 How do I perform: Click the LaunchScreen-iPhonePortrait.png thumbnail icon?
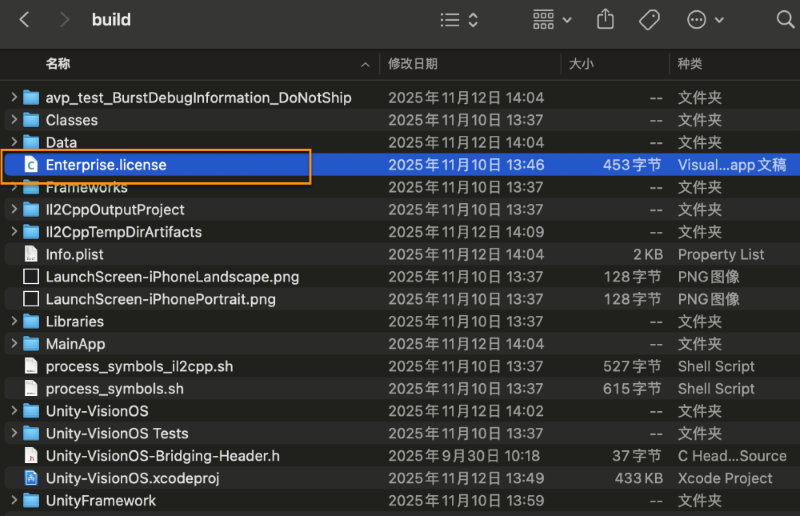coord(31,299)
